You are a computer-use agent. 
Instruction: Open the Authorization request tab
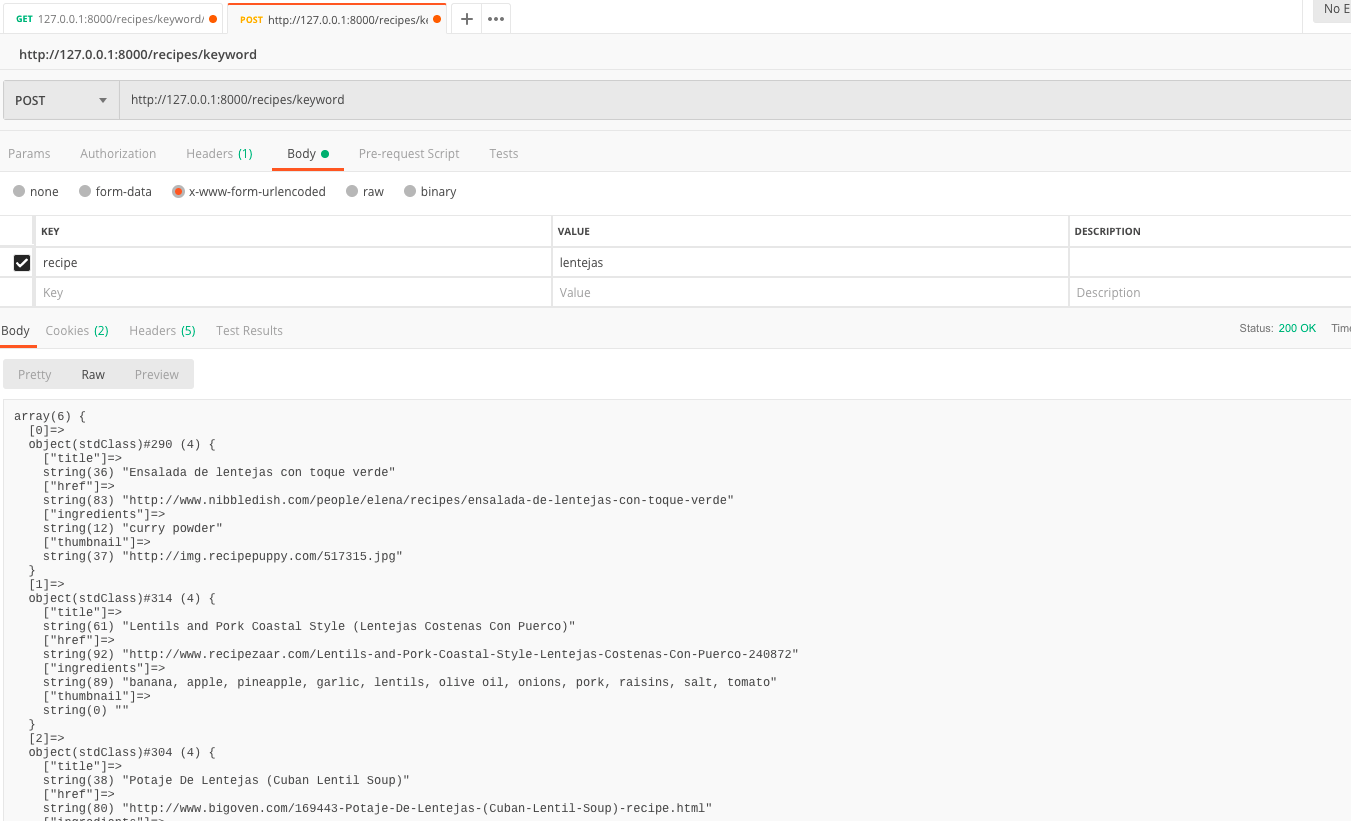point(118,154)
